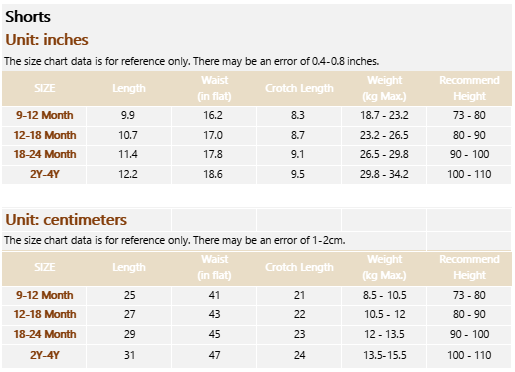Click the 'Unit: inches' heading
The image size is (515, 372).
tap(47, 40)
